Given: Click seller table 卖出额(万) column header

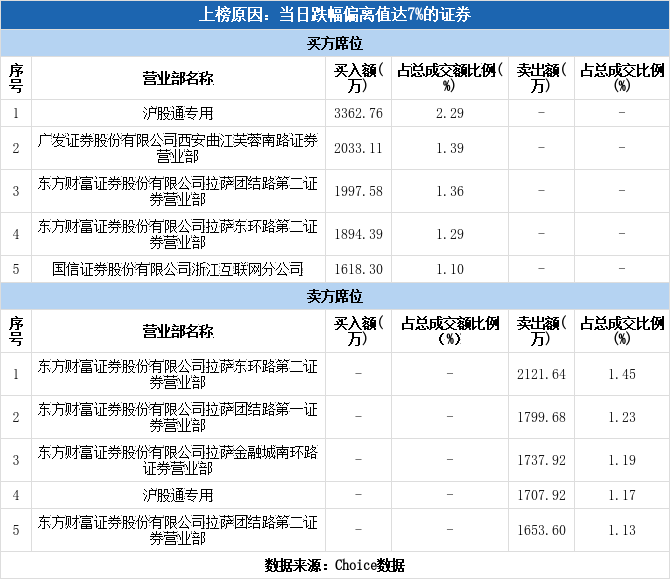Looking at the screenshot, I should (x=541, y=331).
